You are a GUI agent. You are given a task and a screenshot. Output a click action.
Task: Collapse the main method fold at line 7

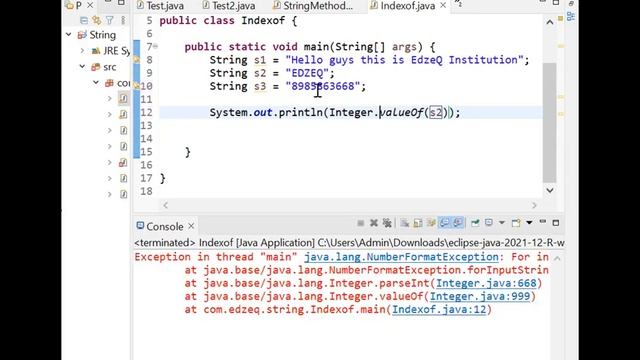156,46
